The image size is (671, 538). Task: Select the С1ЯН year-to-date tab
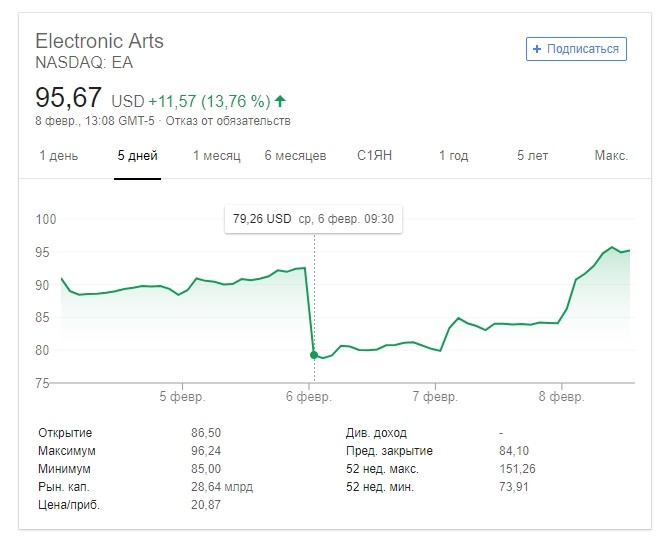(x=374, y=155)
